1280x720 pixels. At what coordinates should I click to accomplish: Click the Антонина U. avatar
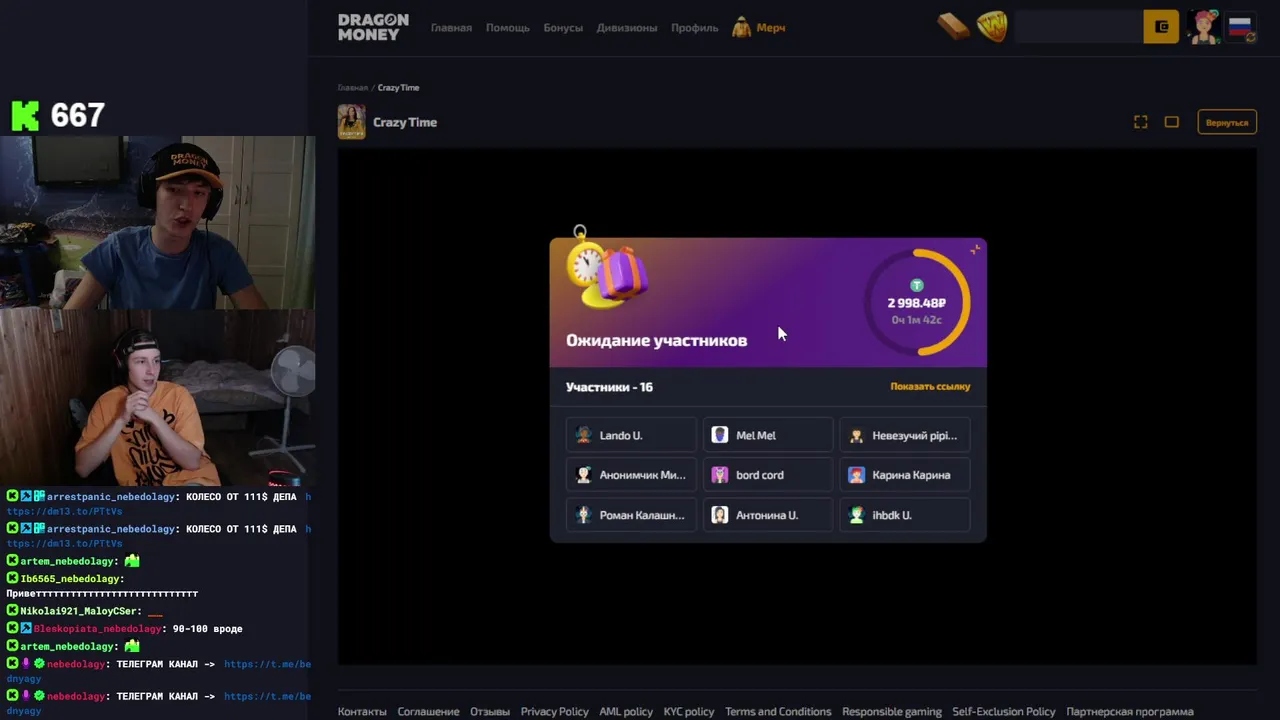pos(720,515)
